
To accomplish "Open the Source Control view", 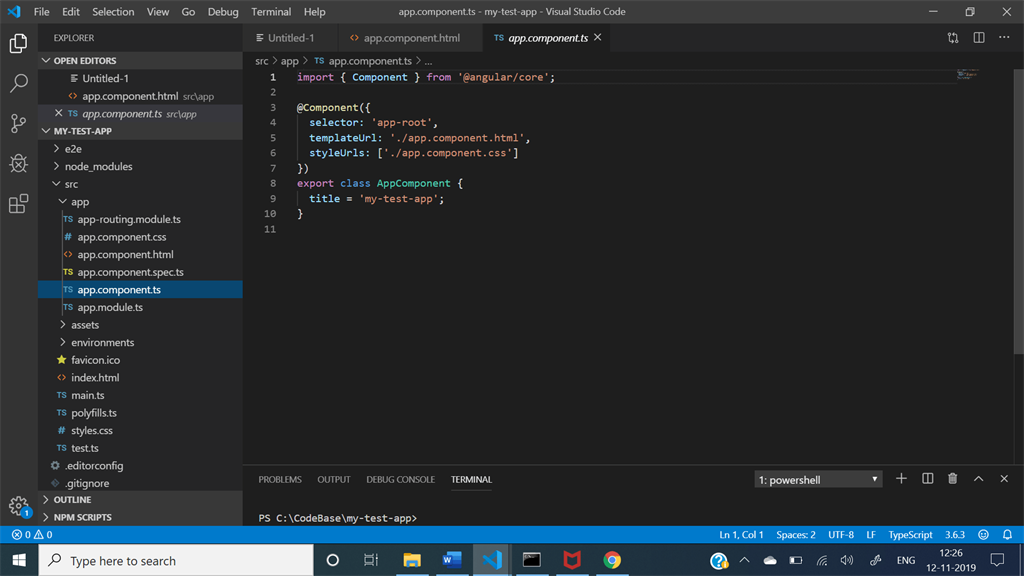I will click(18, 124).
